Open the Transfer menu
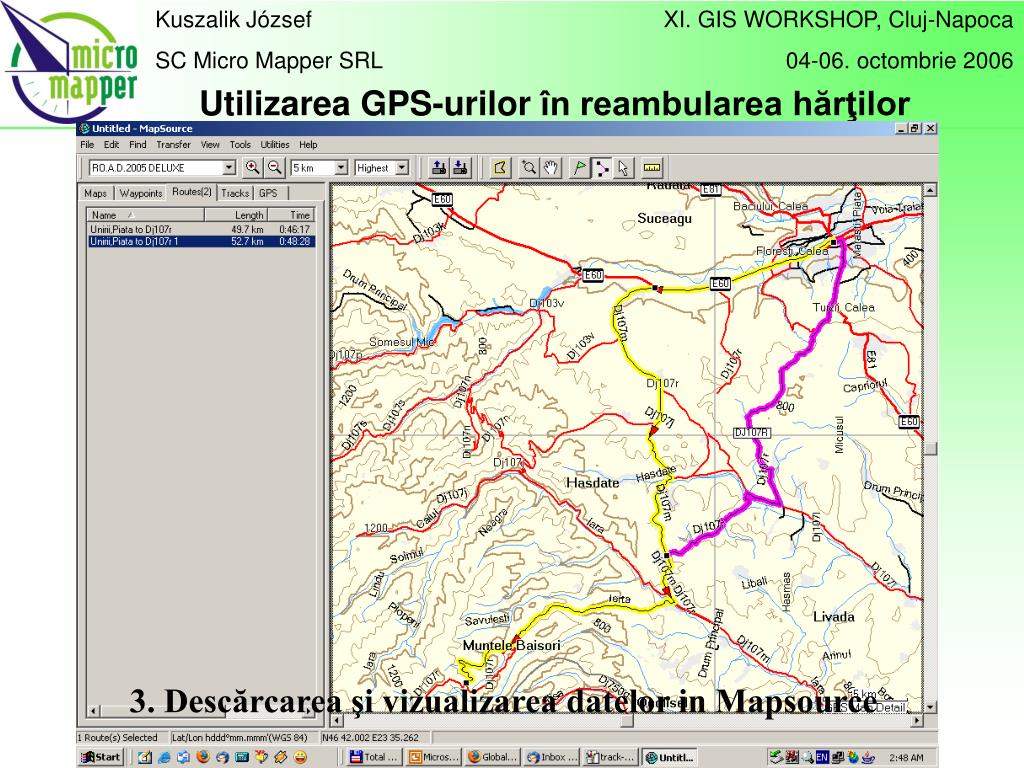 tap(173, 144)
